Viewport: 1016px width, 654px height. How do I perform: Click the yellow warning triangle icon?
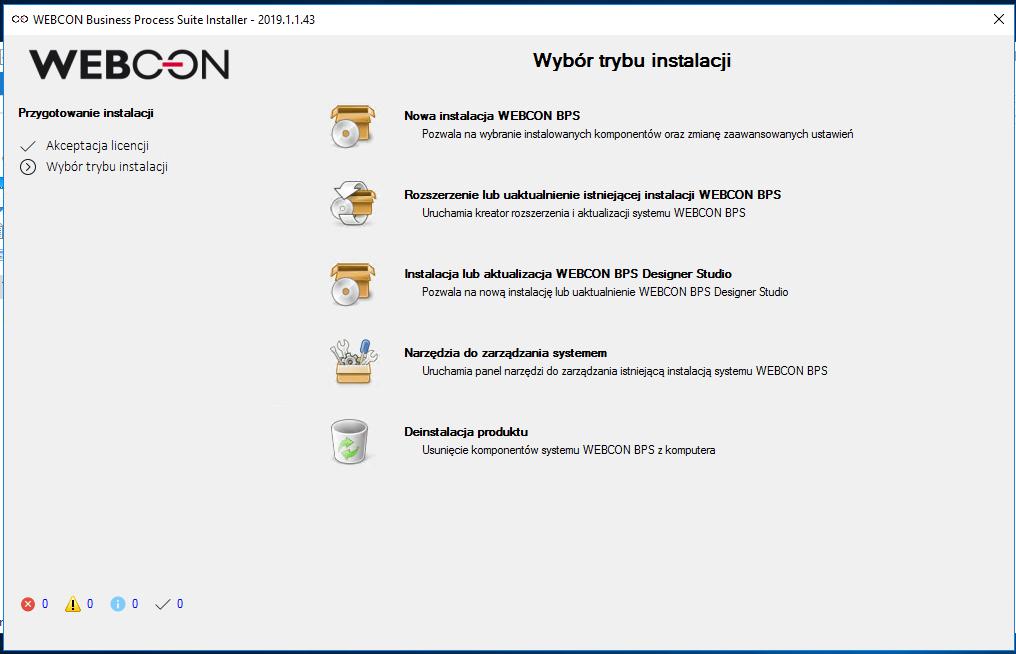pyautogui.click(x=73, y=604)
